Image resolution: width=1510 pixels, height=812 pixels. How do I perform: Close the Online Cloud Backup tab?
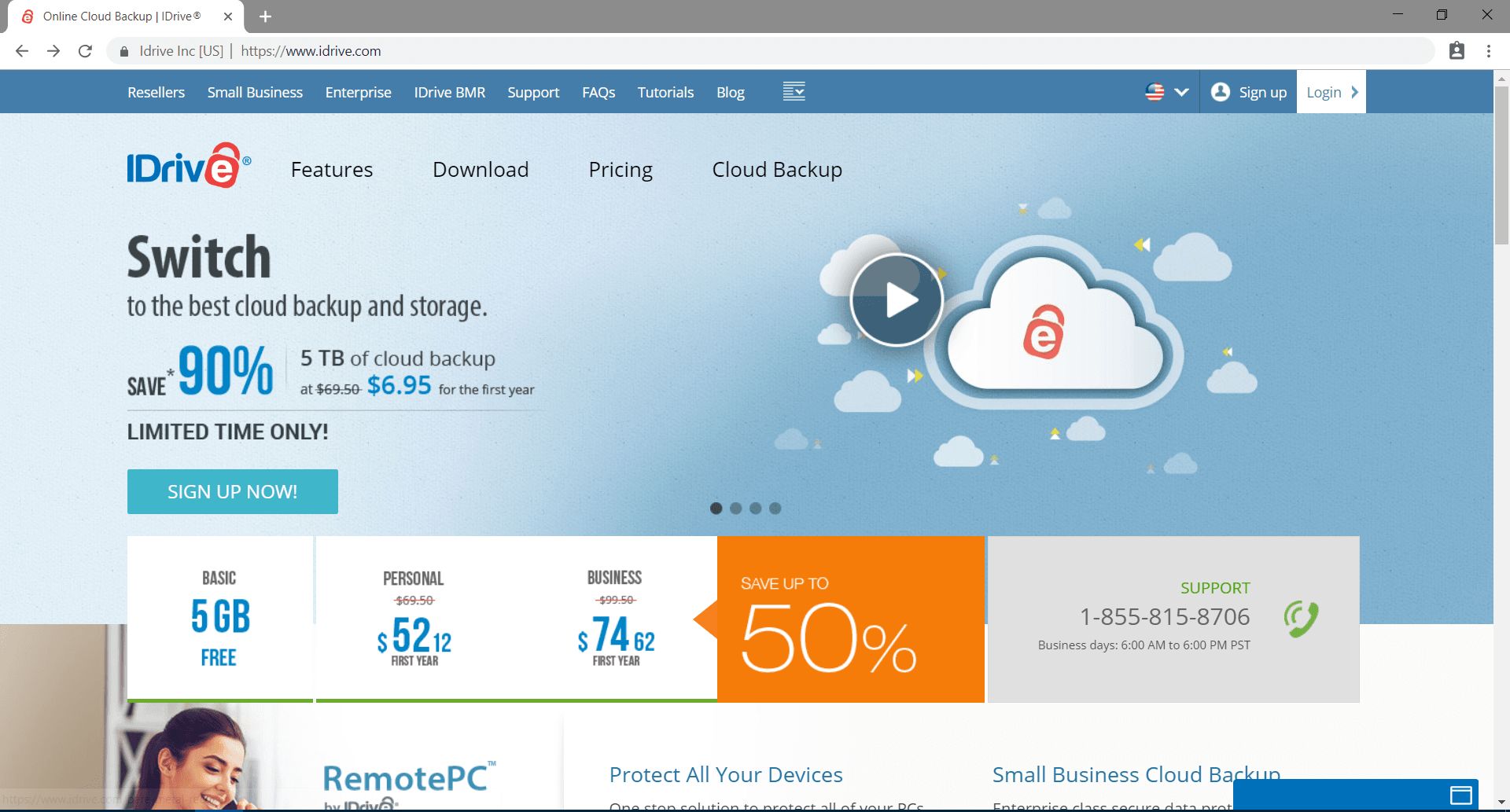point(228,17)
